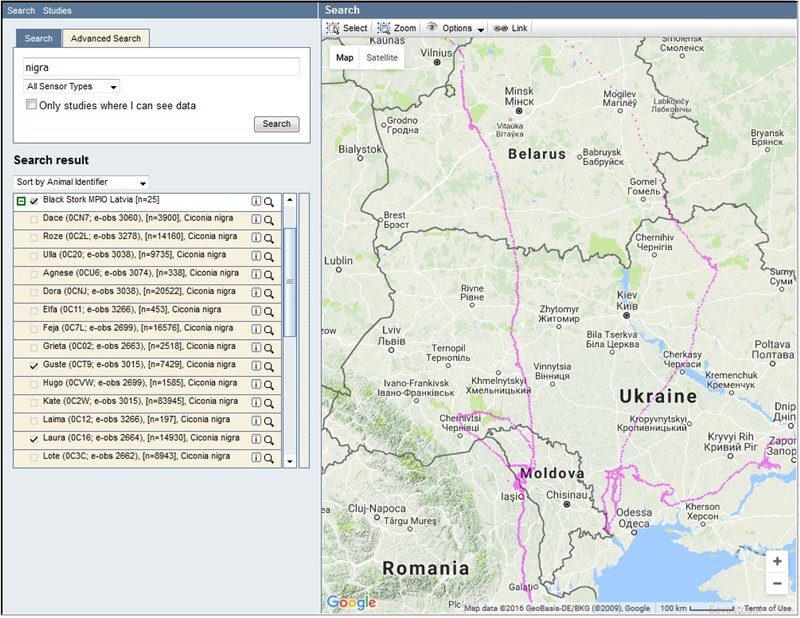Open Sort by Animal Identifier dropdown
Image resolution: width=800 pixels, height=618 pixels.
click(x=81, y=182)
